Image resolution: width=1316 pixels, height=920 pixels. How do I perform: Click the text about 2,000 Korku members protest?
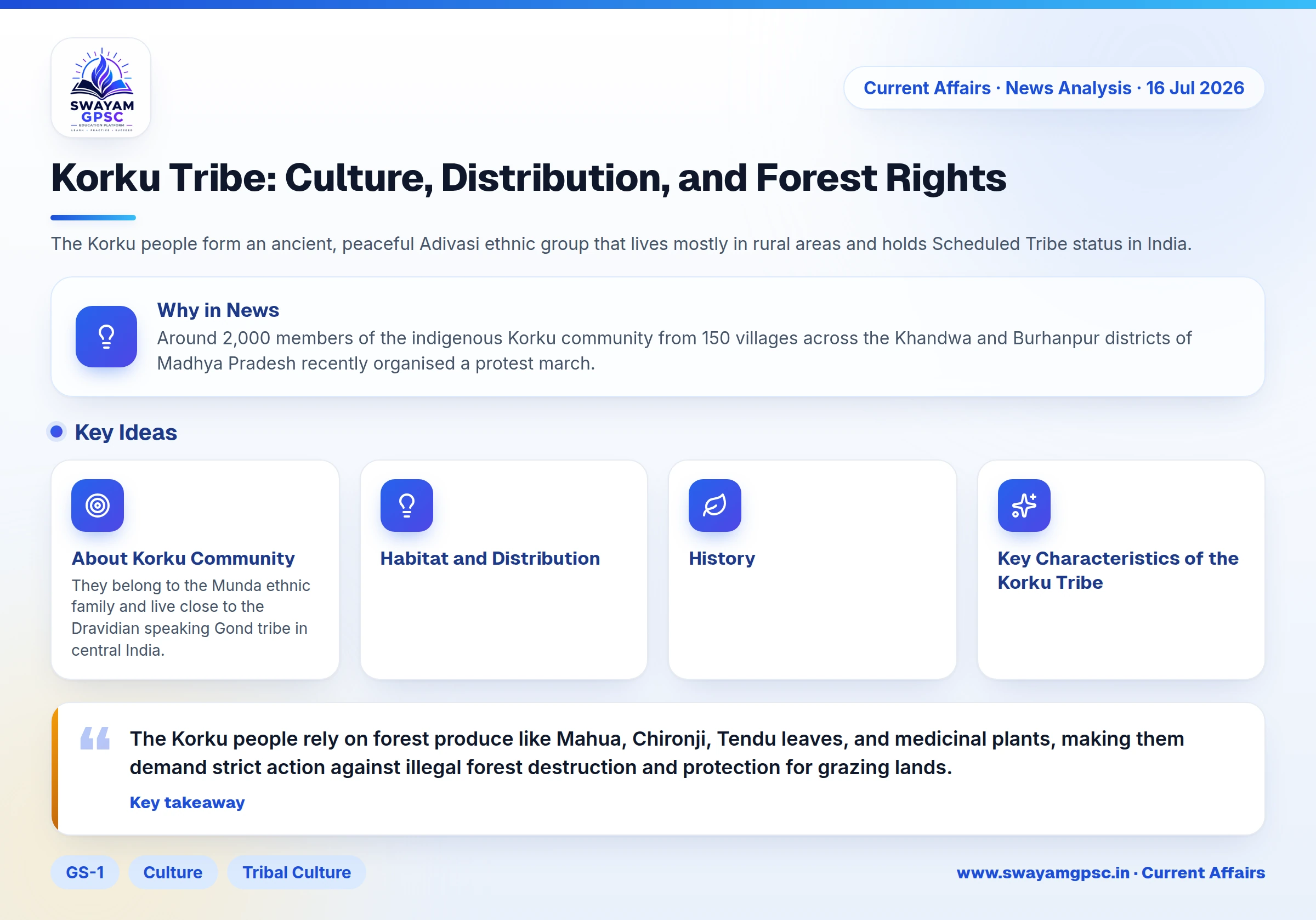coord(674,350)
